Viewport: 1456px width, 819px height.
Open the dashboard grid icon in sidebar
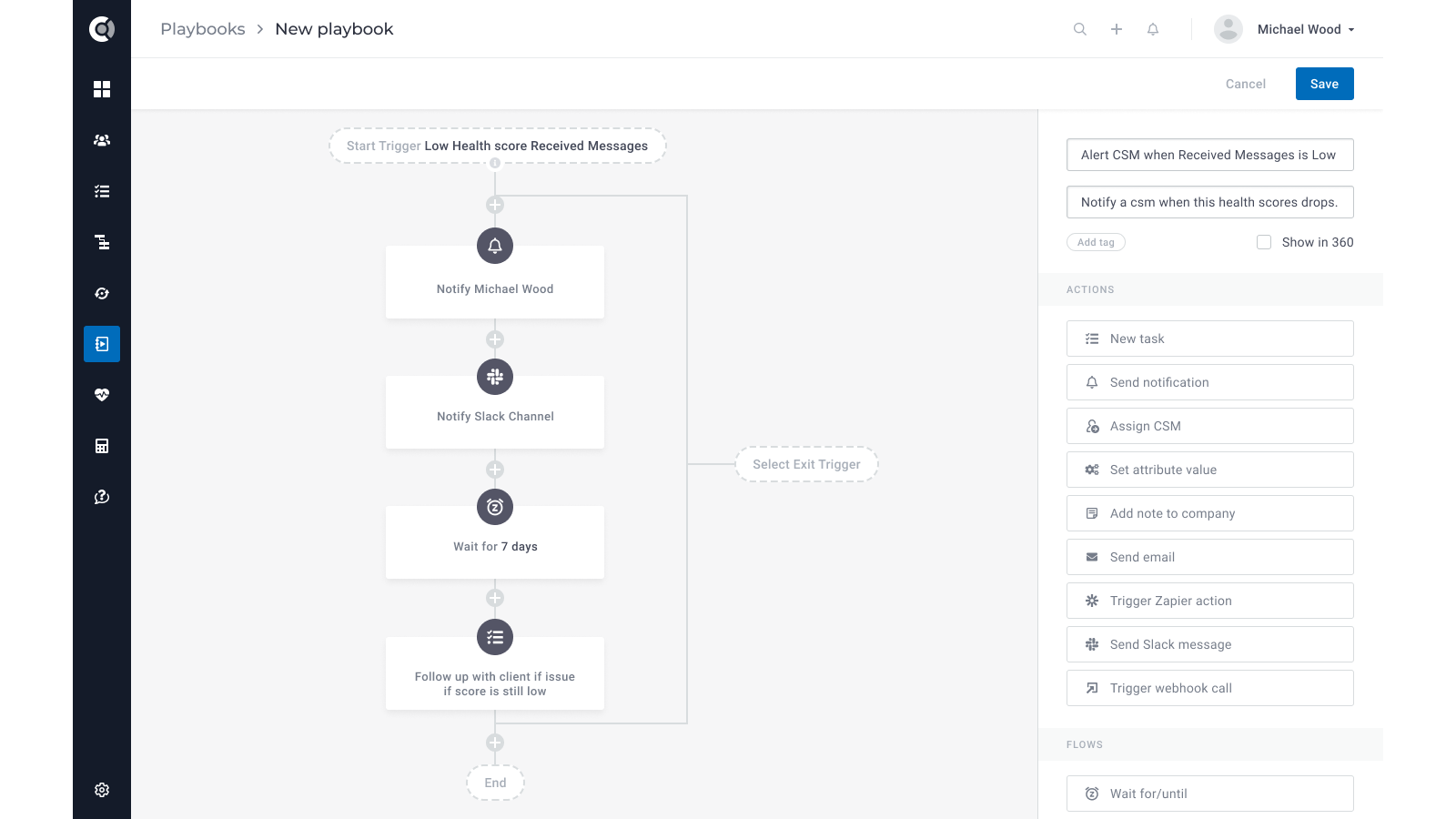point(102,89)
